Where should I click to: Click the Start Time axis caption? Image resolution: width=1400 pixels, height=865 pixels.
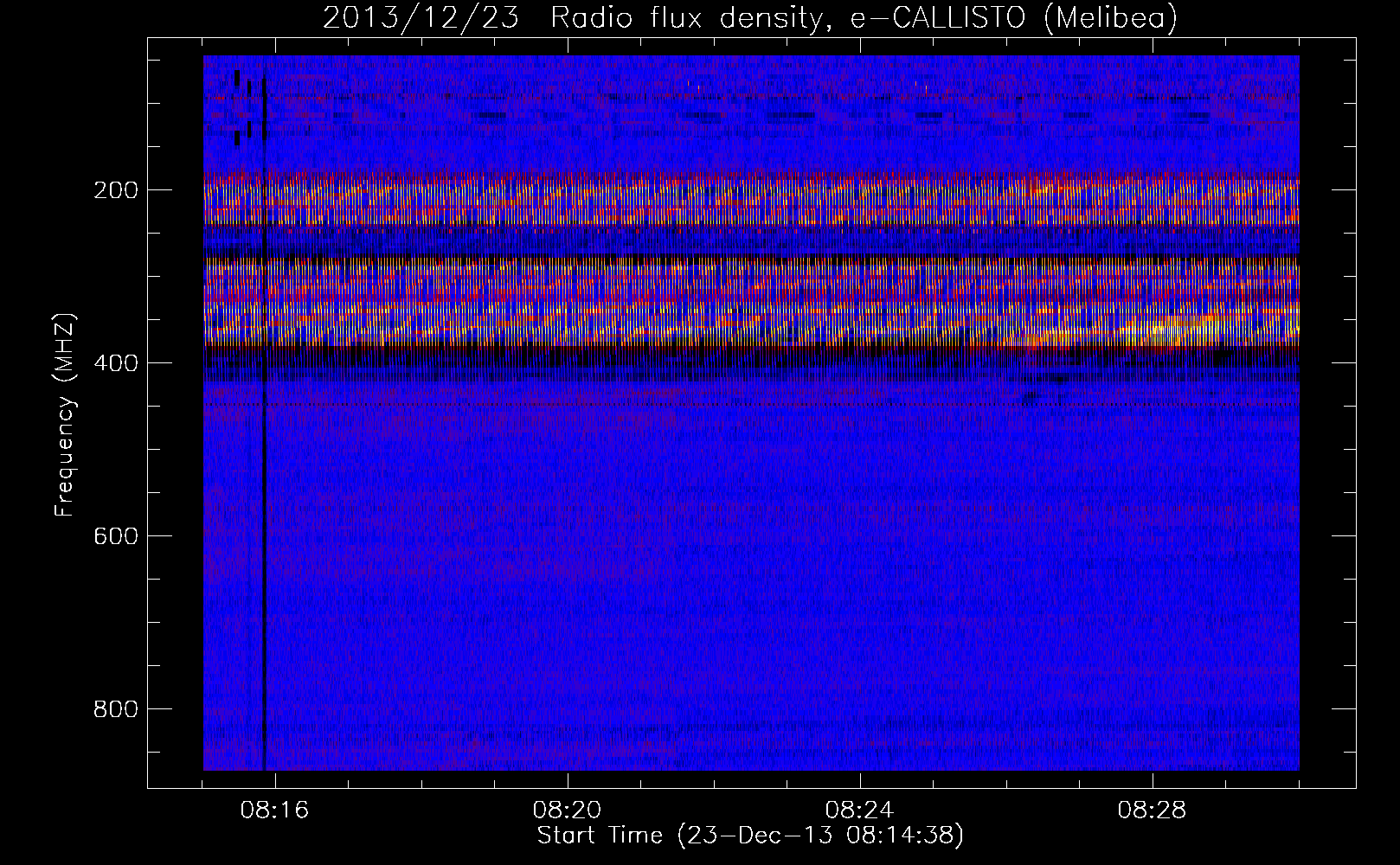(750, 836)
